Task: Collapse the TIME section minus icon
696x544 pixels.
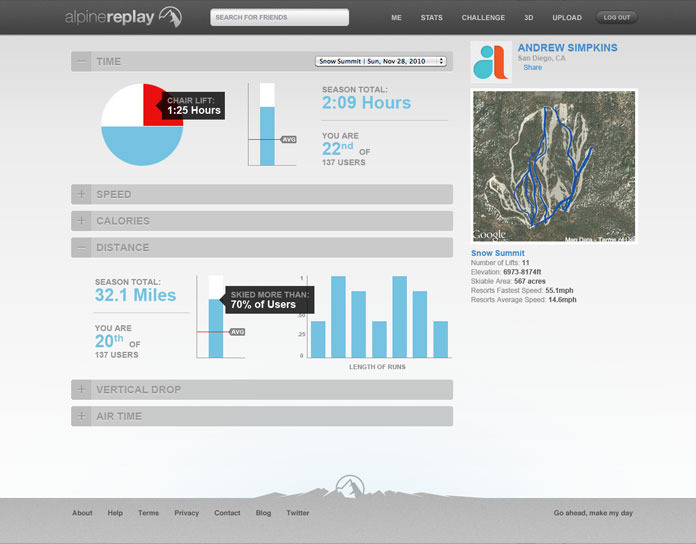Action: (x=81, y=61)
